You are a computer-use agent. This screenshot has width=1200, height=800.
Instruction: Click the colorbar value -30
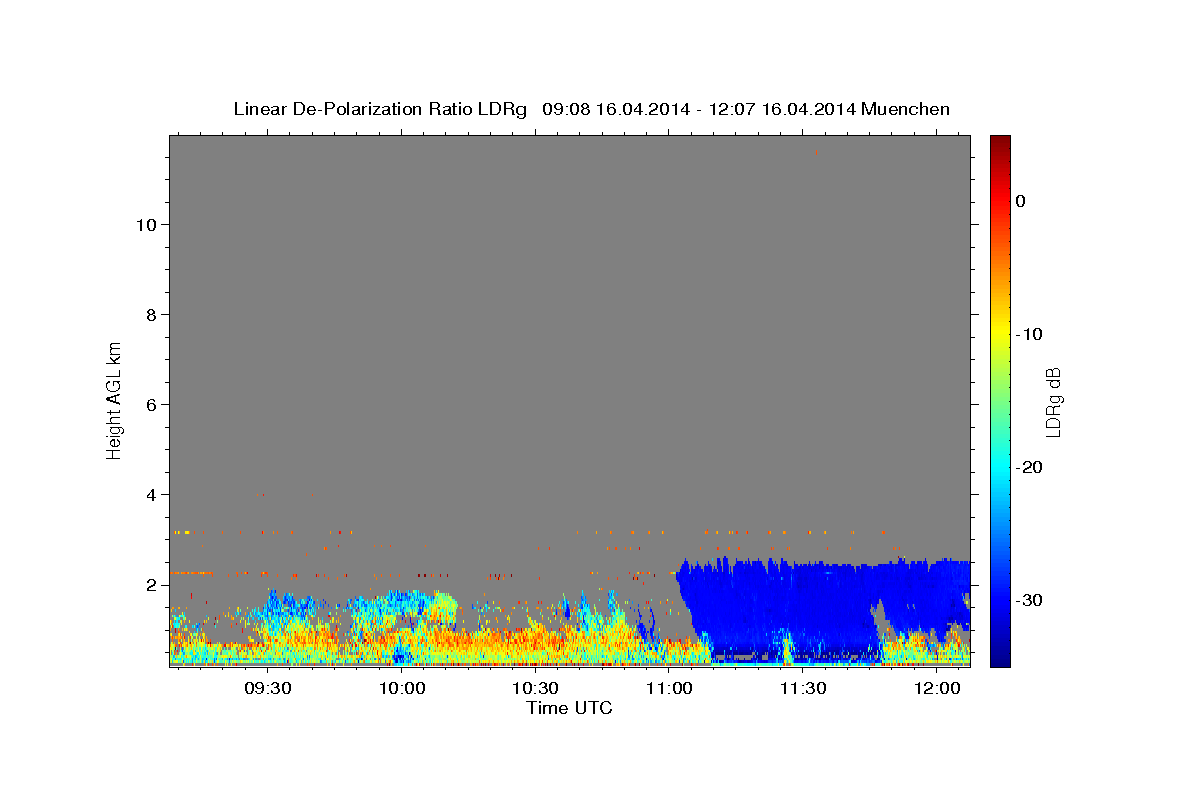click(x=1029, y=600)
